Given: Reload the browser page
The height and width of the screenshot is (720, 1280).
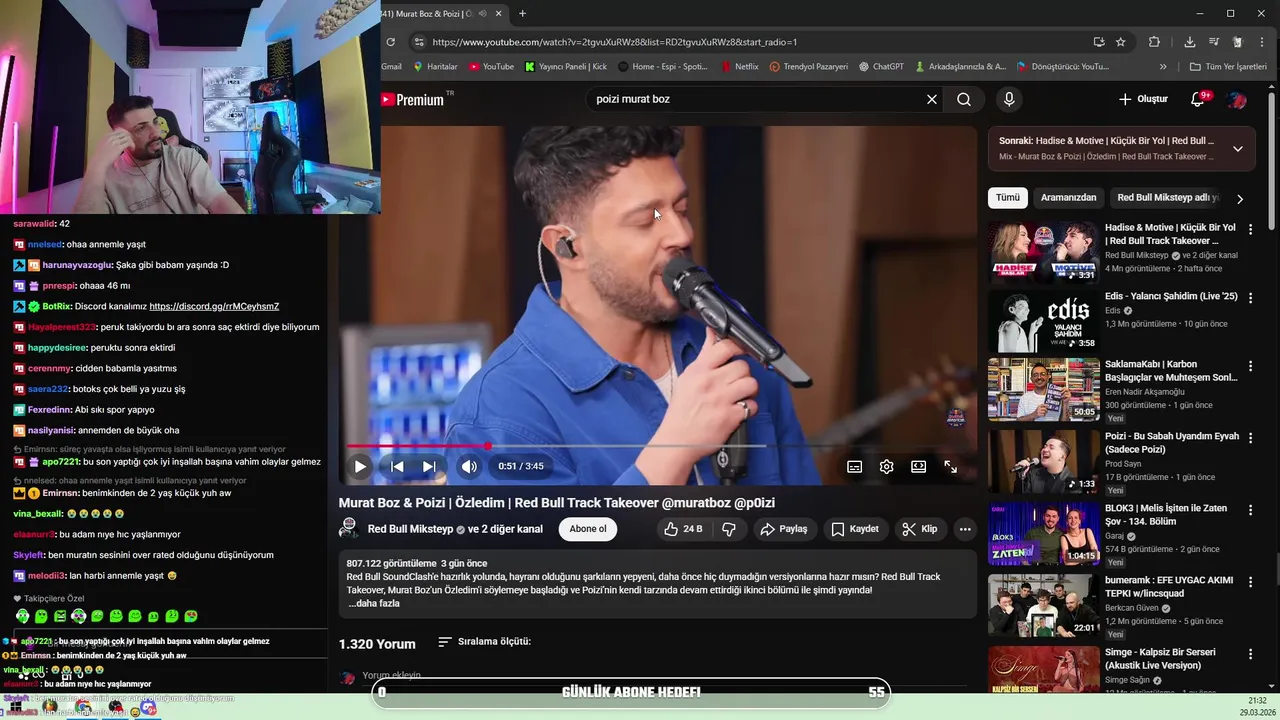Looking at the screenshot, I should pos(390,42).
